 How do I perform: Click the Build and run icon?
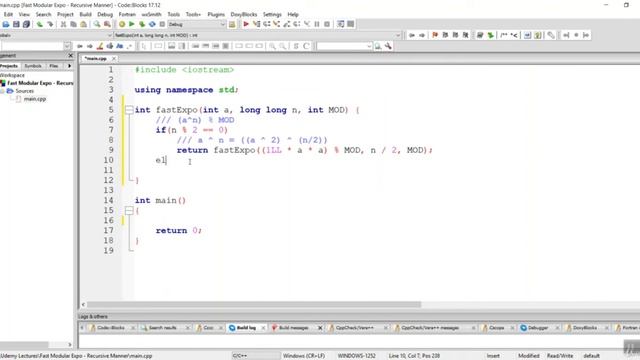[x=142, y=24]
